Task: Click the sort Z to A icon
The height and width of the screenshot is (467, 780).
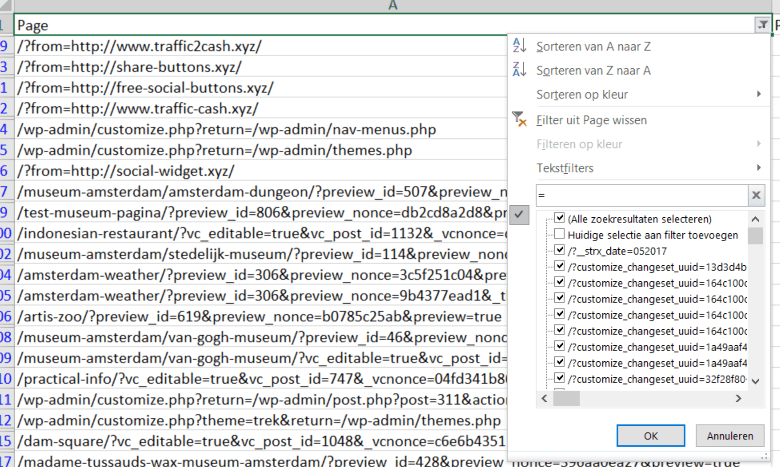Action: point(518,70)
